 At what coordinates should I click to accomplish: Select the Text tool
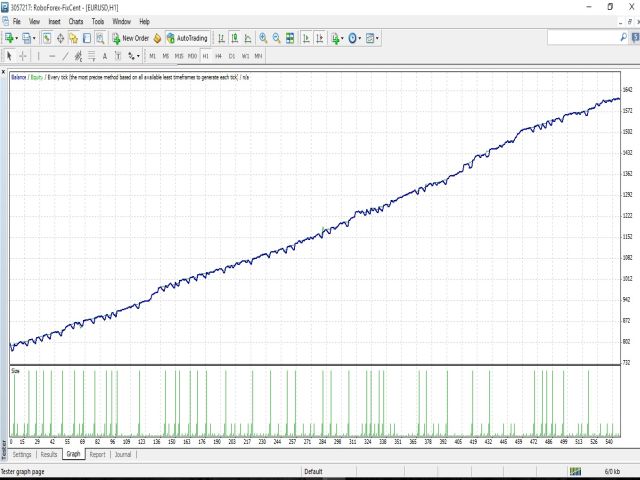pyautogui.click(x=105, y=56)
